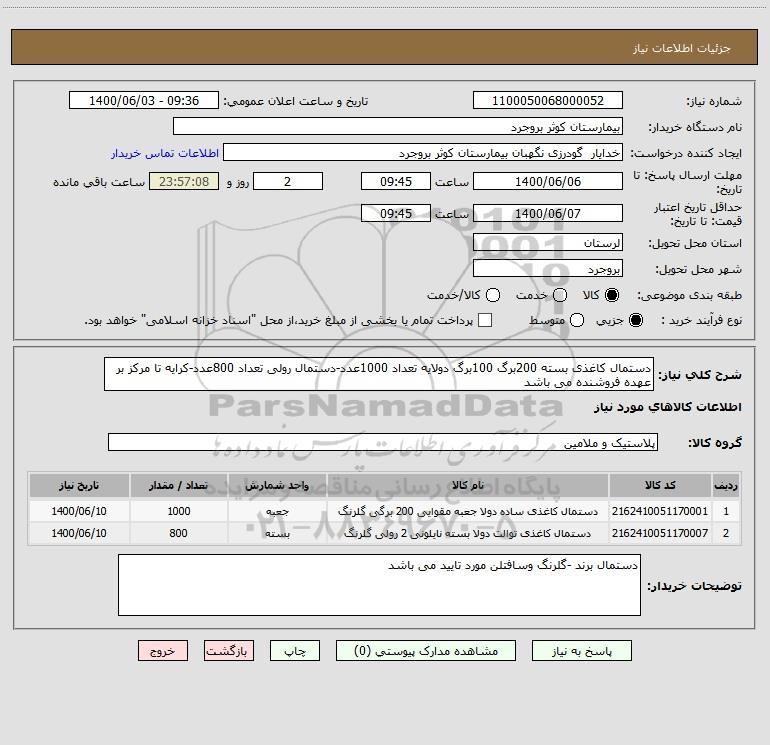This screenshot has width=770, height=745.
Task: Click the unit cell جعبه
Action: tap(277, 511)
